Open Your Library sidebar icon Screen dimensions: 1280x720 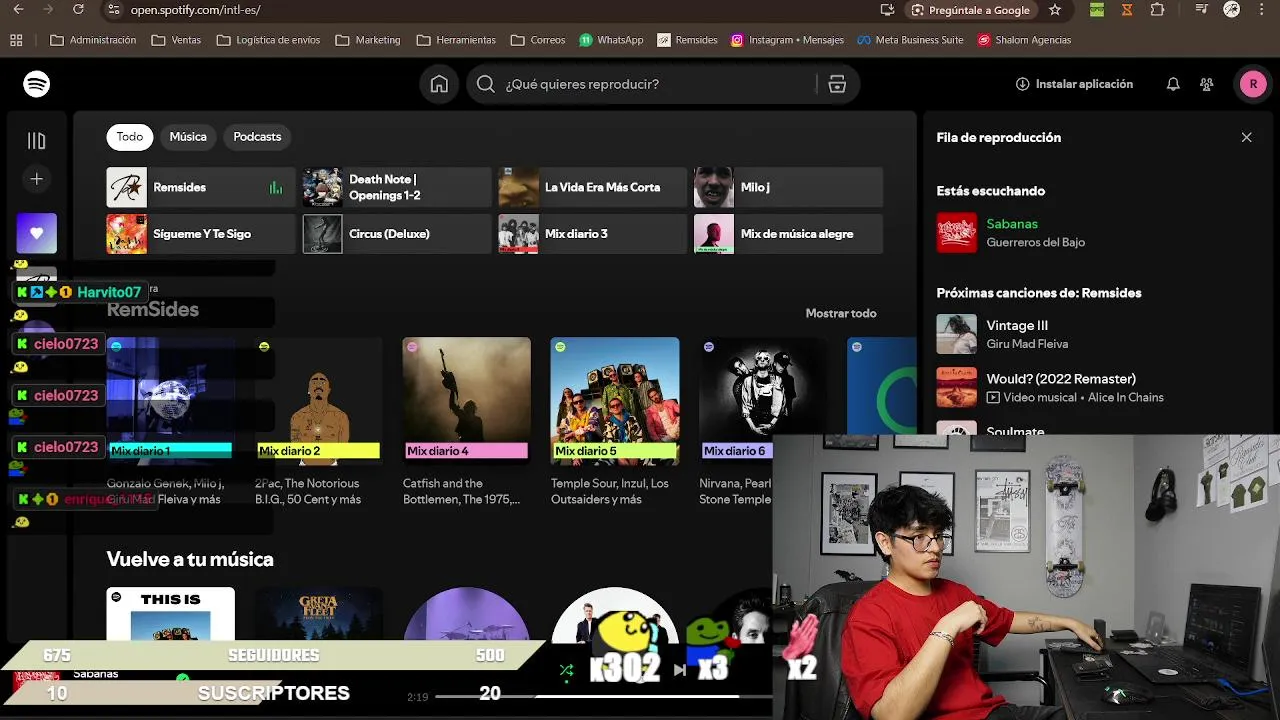[x=37, y=141]
